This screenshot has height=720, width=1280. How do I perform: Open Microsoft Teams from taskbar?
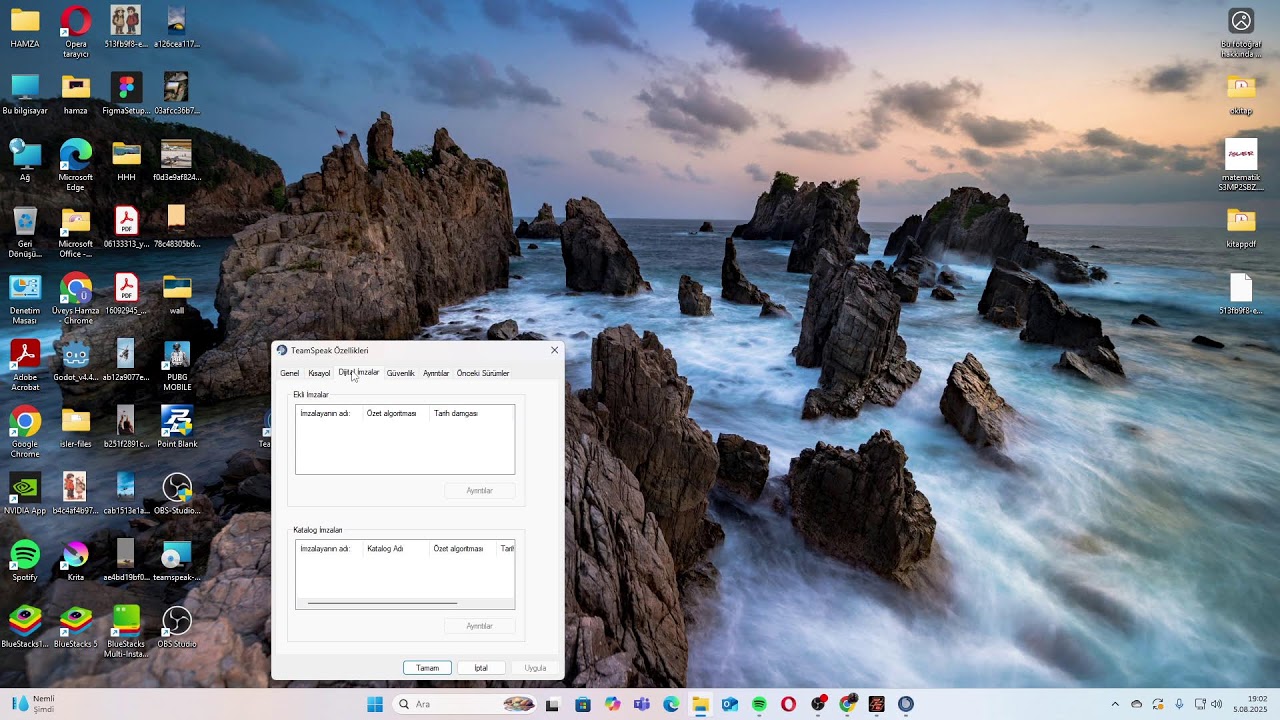pyautogui.click(x=642, y=704)
